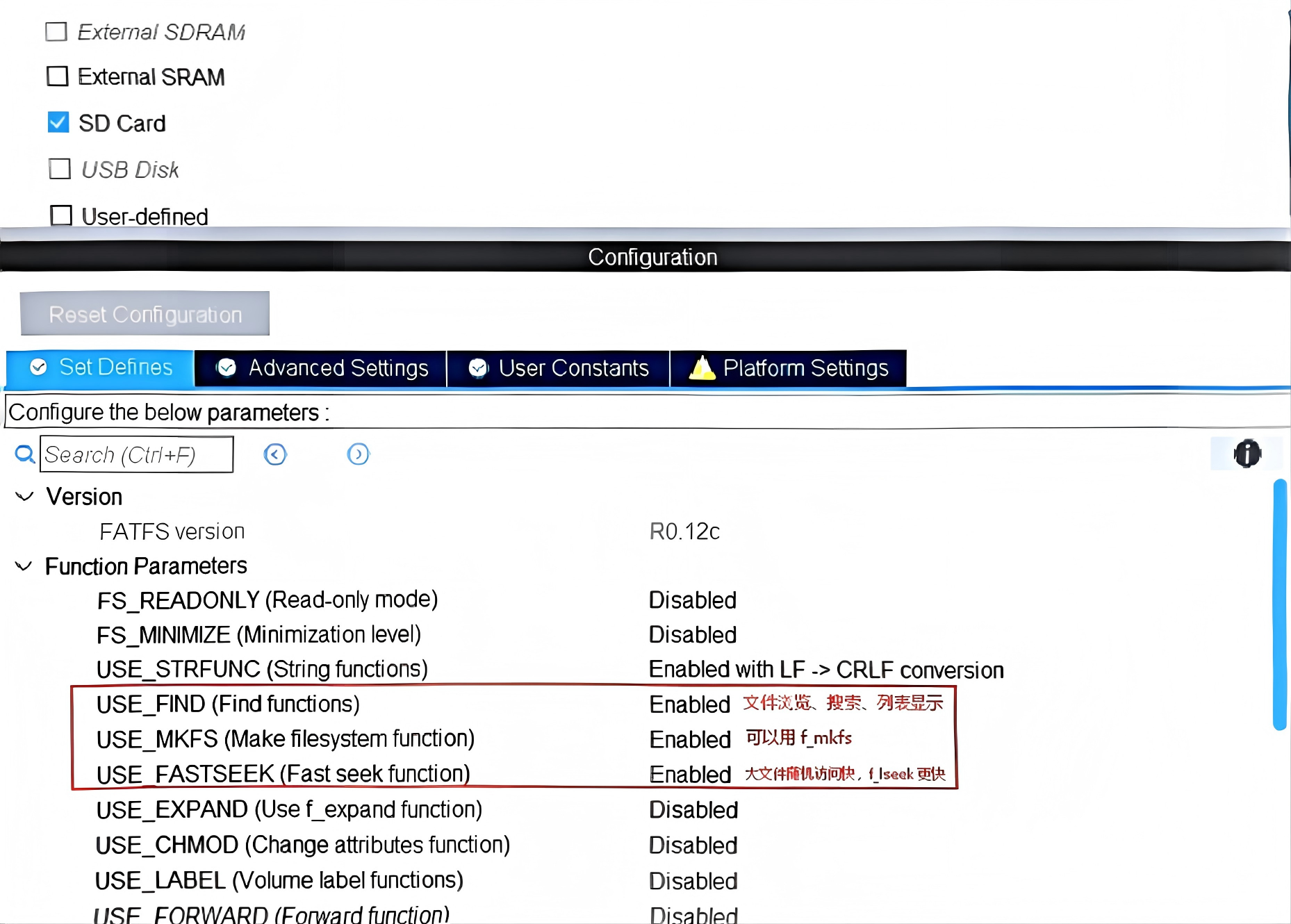Image resolution: width=1291 pixels, height=924 pixels.
Task: Click the Advanced Settings check mark icon
Action: tap(227, 368)
